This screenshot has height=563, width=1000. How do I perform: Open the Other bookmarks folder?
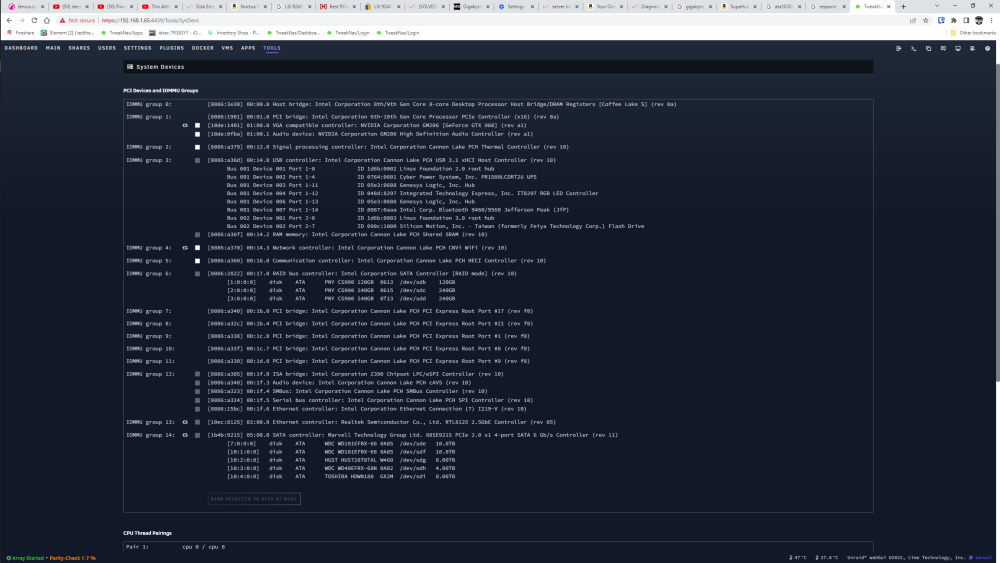(973, 33)
